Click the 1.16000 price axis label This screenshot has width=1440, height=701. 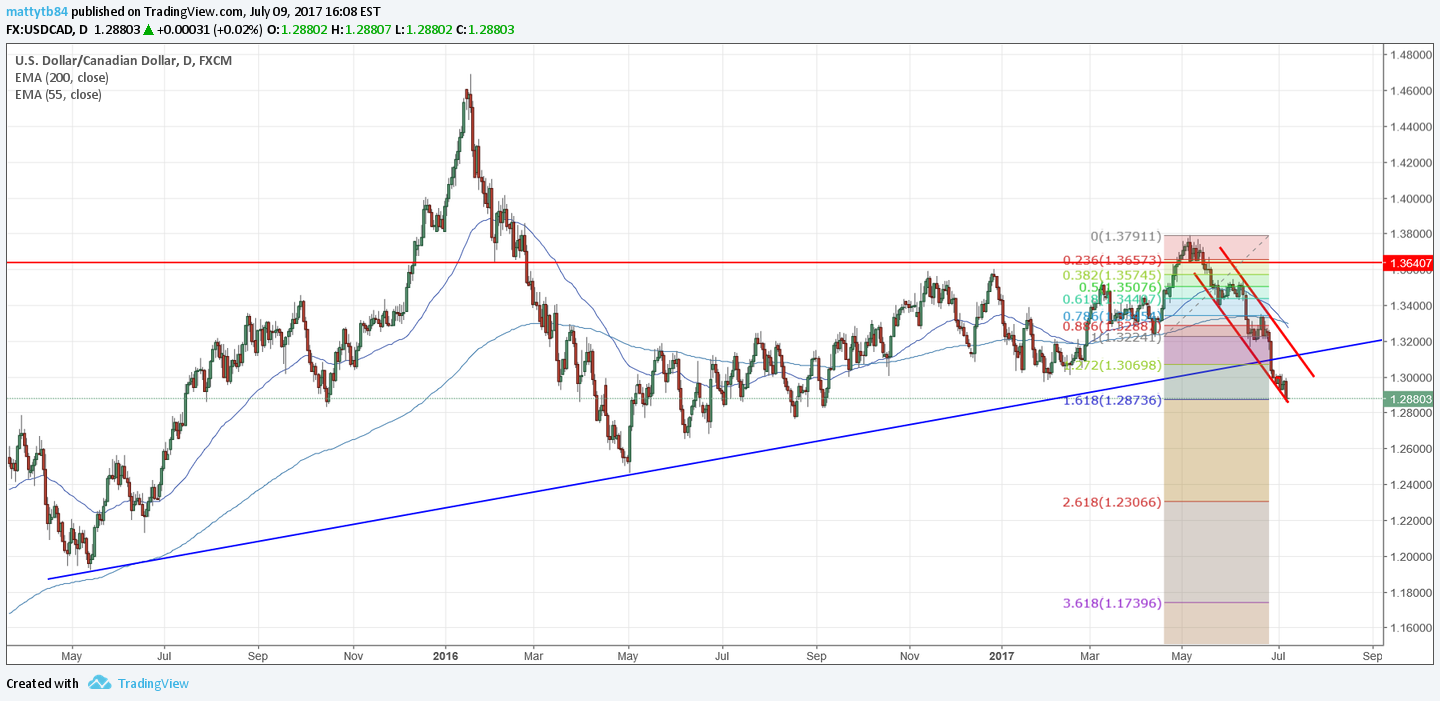coord(1409,628)
